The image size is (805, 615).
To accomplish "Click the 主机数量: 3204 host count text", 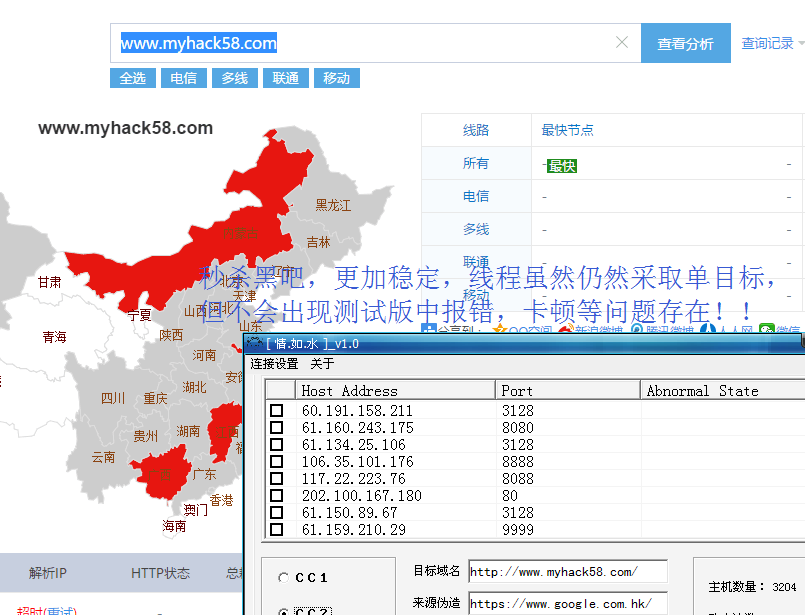I will (x=752, y=587).
